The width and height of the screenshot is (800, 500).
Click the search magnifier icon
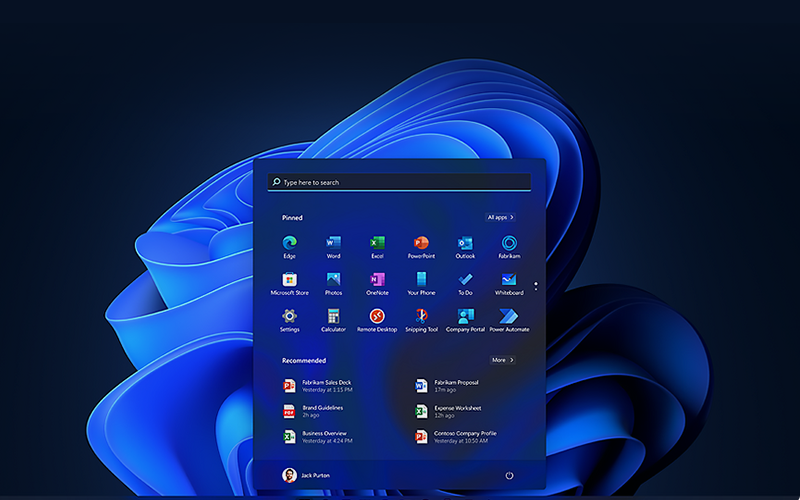pos(276,182)
